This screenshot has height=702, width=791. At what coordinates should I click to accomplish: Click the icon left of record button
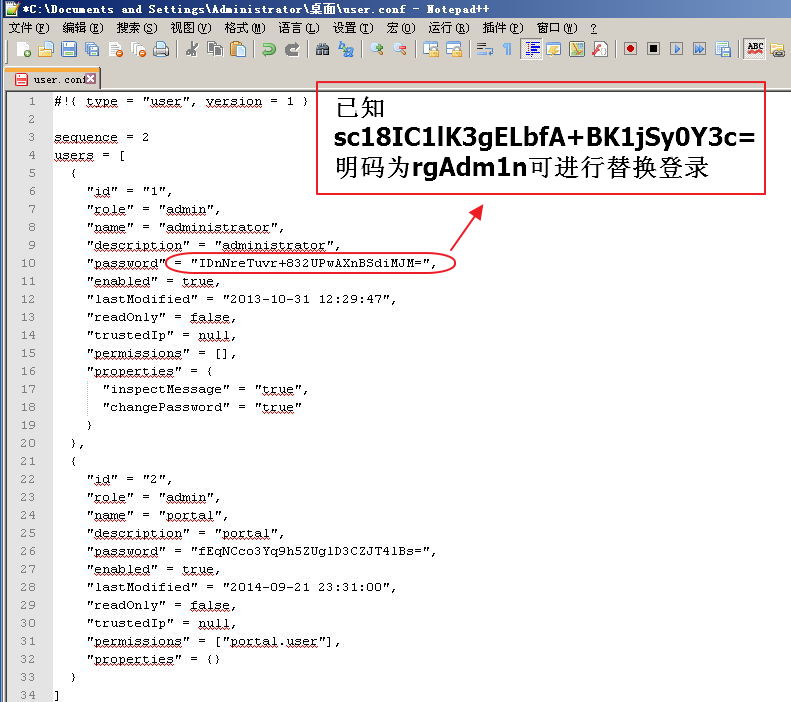coord(600,49)
